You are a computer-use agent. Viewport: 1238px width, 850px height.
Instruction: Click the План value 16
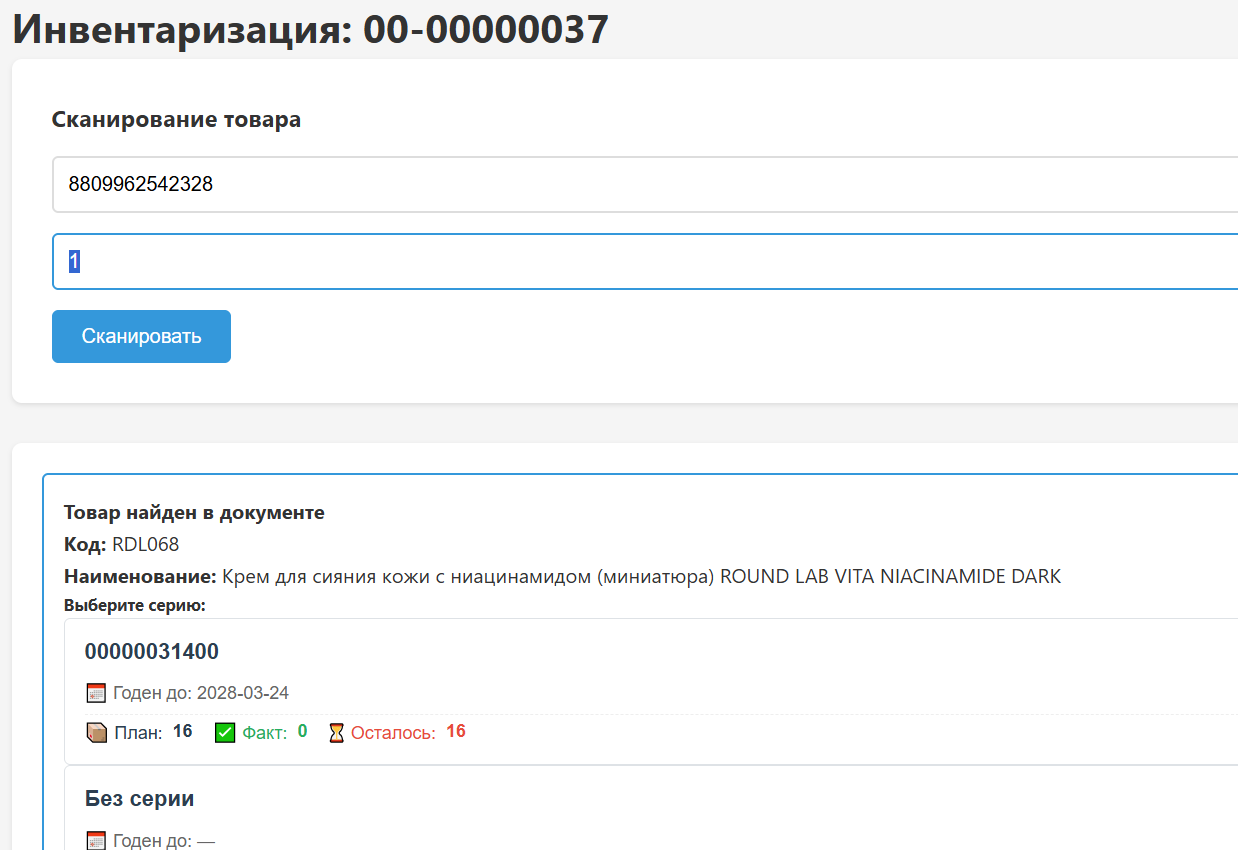coord(182,732)
